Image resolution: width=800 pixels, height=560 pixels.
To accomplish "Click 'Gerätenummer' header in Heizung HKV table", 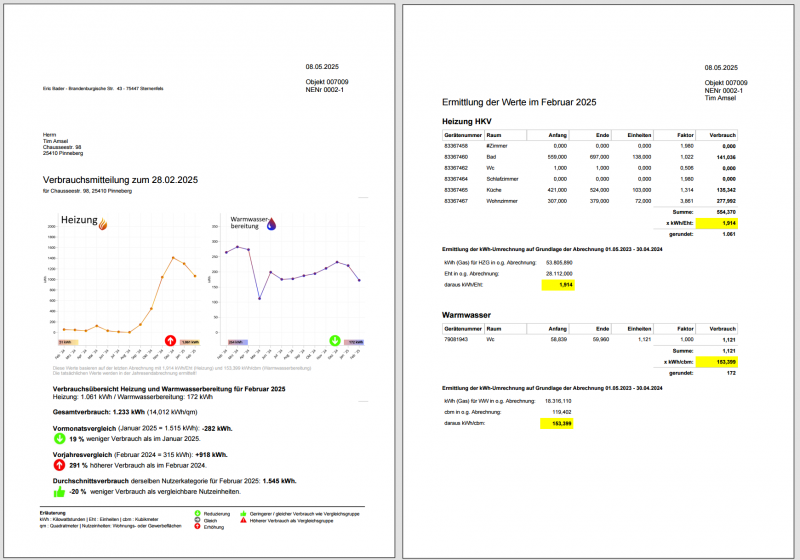I will pos(463,135).
